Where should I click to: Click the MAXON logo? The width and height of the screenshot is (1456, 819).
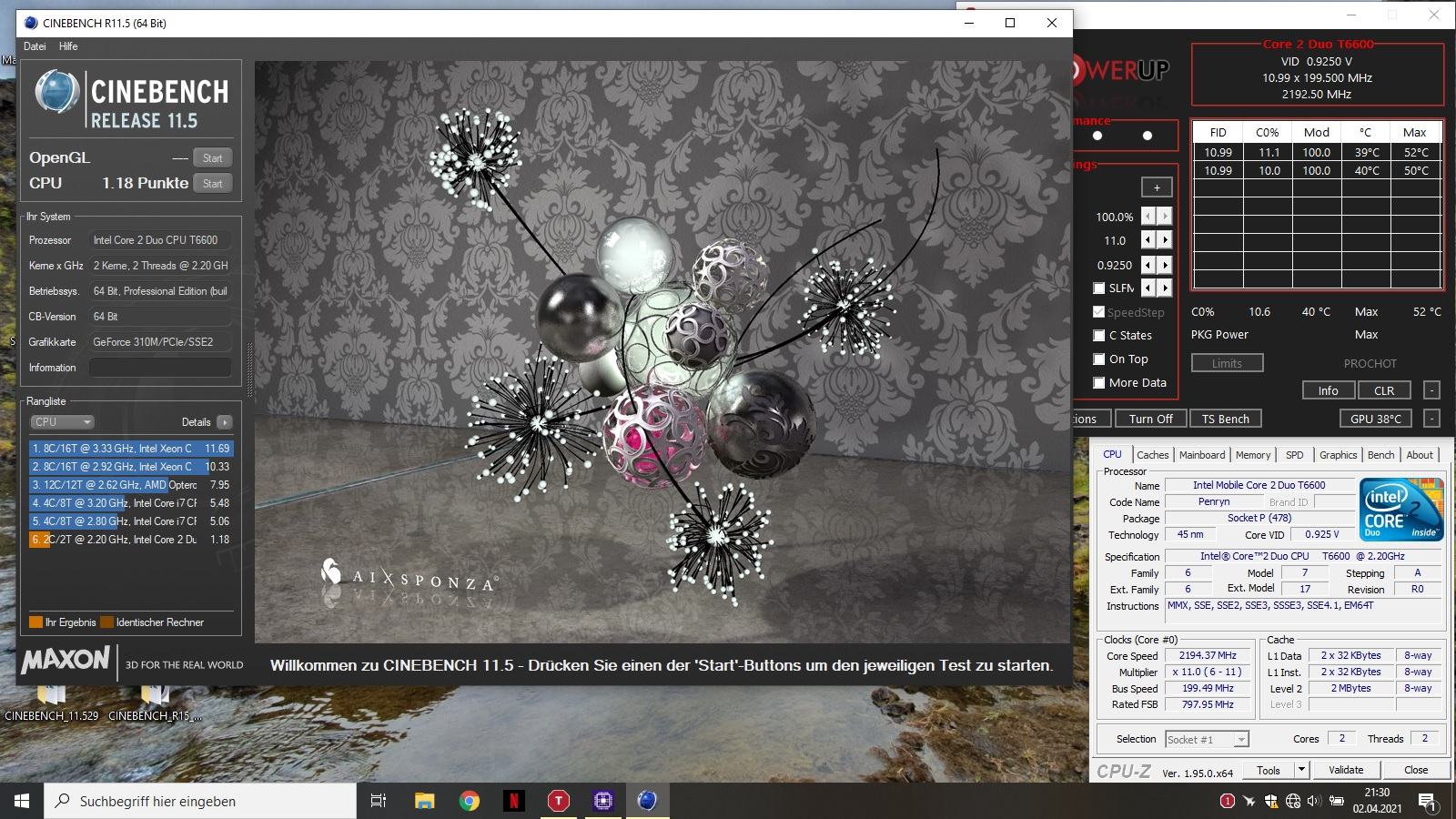tap(66, 660)
